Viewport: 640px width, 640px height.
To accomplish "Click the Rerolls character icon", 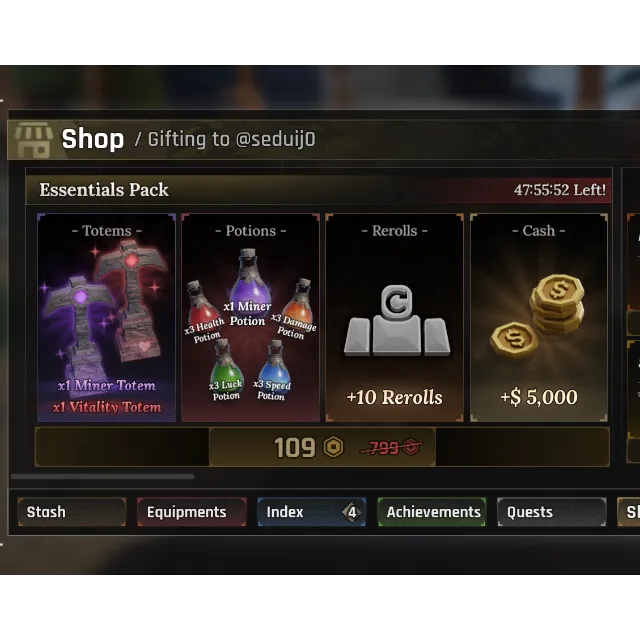I will 397,320.
